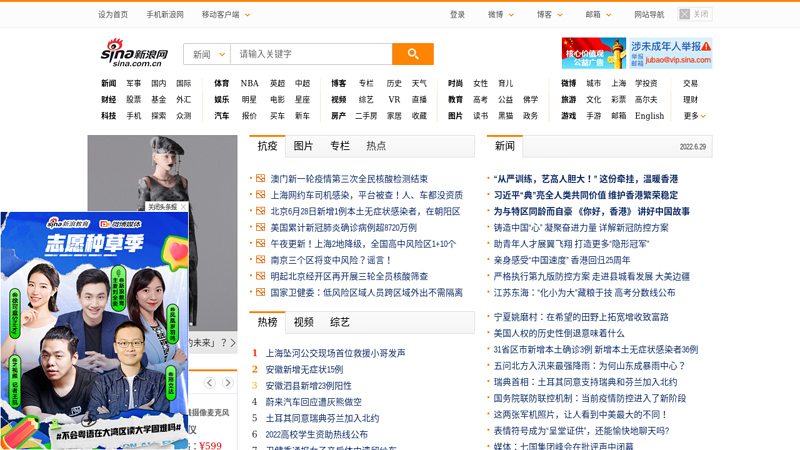The height and width of the screenshot is (450, 800).
Task: Expand the 更多 navigation menu
Action: [x=694, y=116]
